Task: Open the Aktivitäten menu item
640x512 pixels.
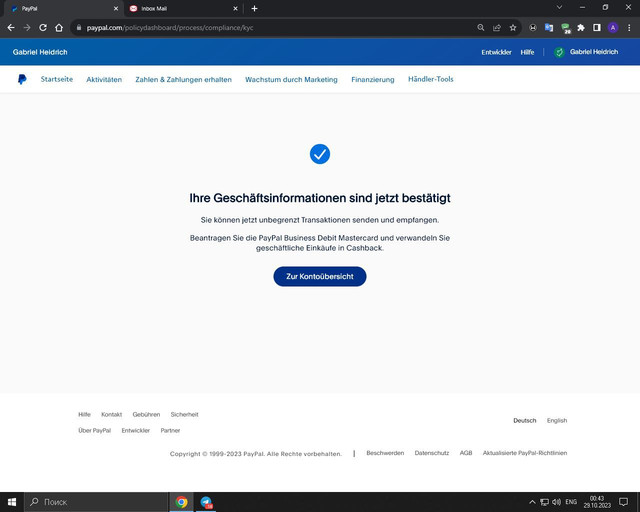Action: pos(104,80)
